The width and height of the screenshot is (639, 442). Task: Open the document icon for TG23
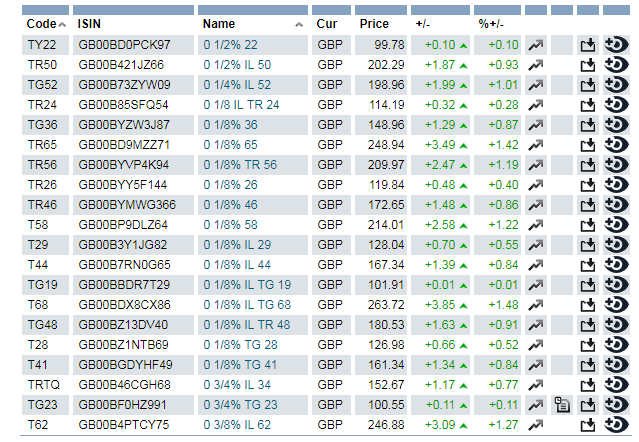562,405
